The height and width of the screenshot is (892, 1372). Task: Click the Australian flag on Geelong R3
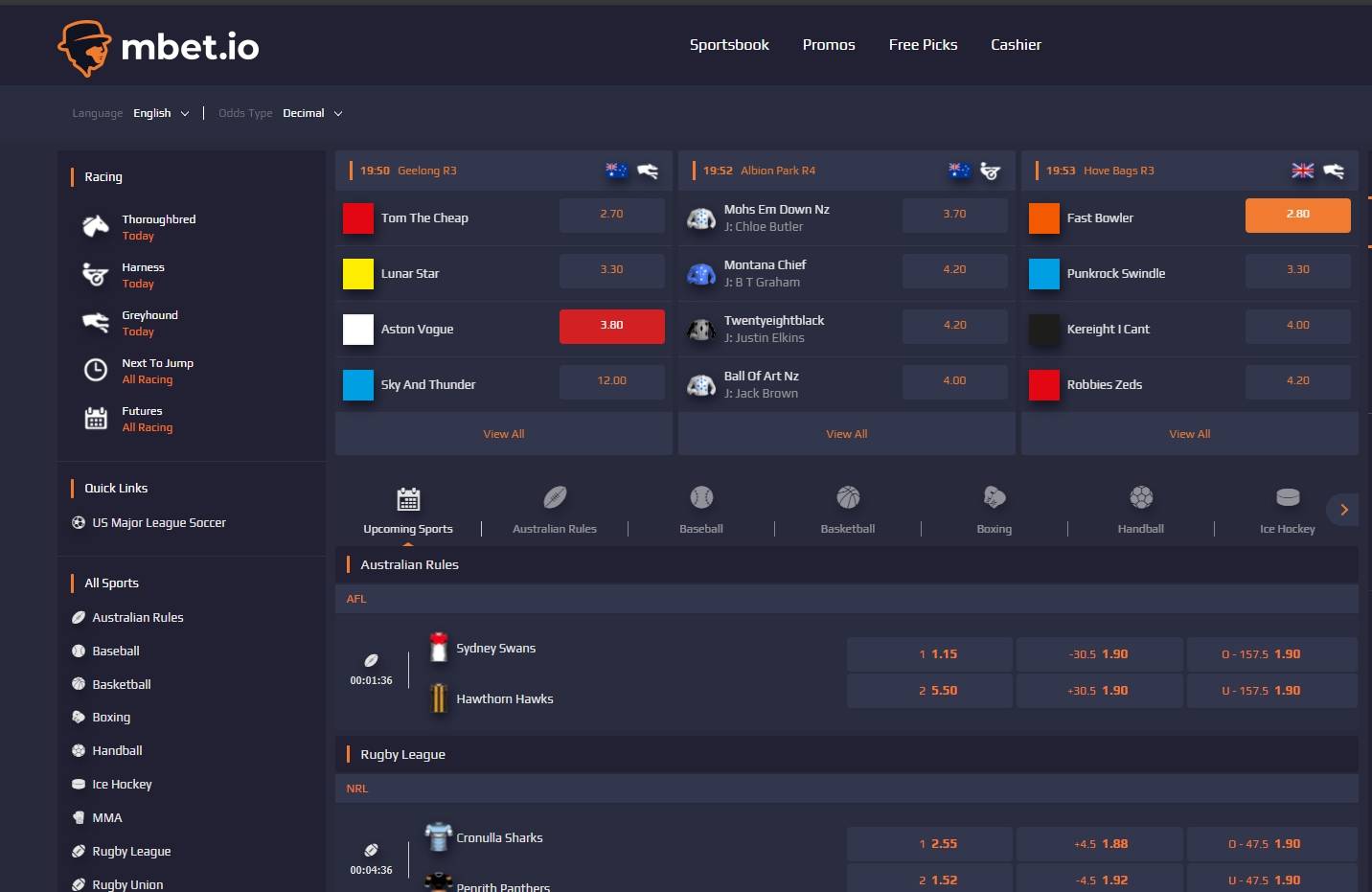tap(616, 171)
